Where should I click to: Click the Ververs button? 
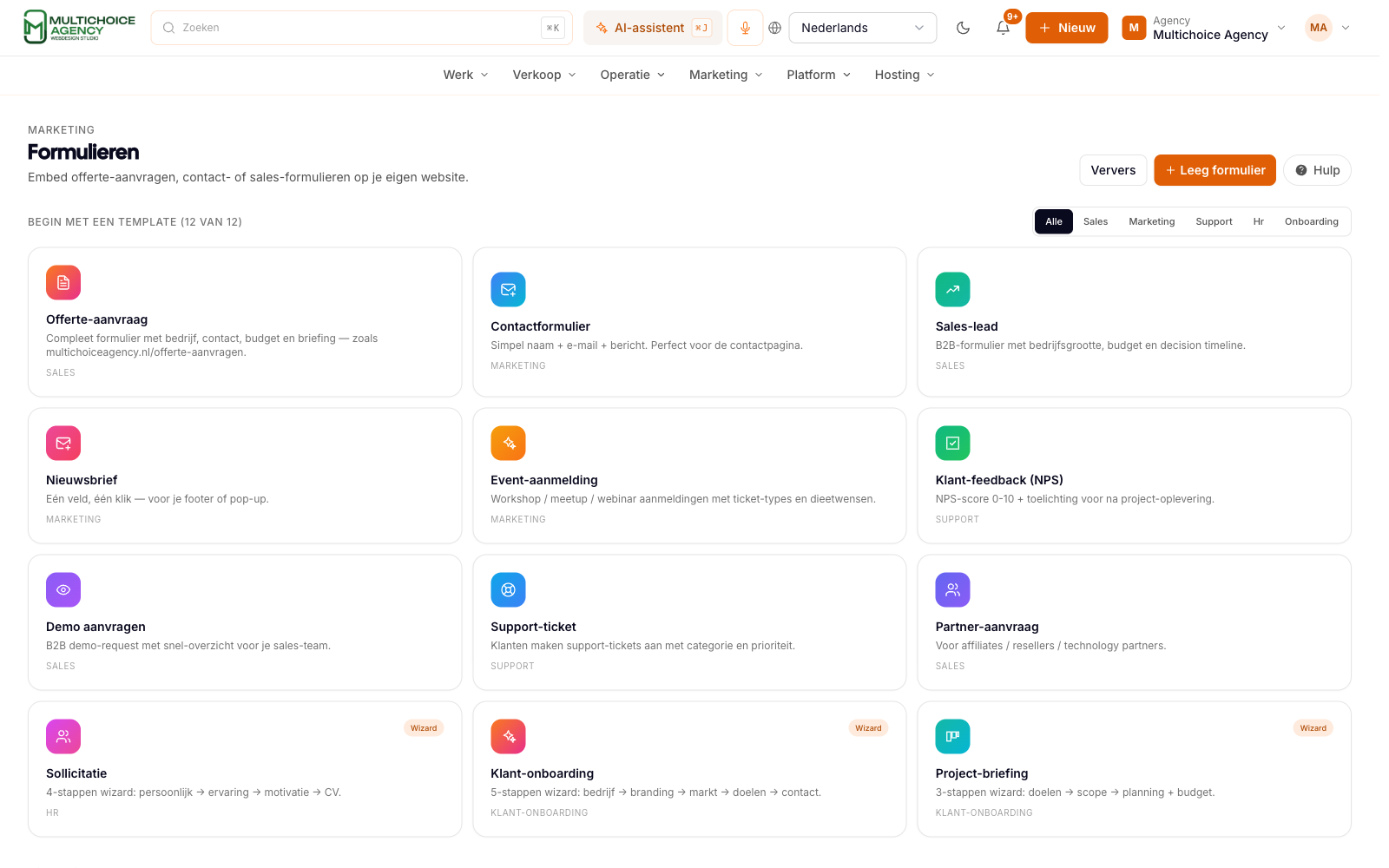[x=1113, y=170]
